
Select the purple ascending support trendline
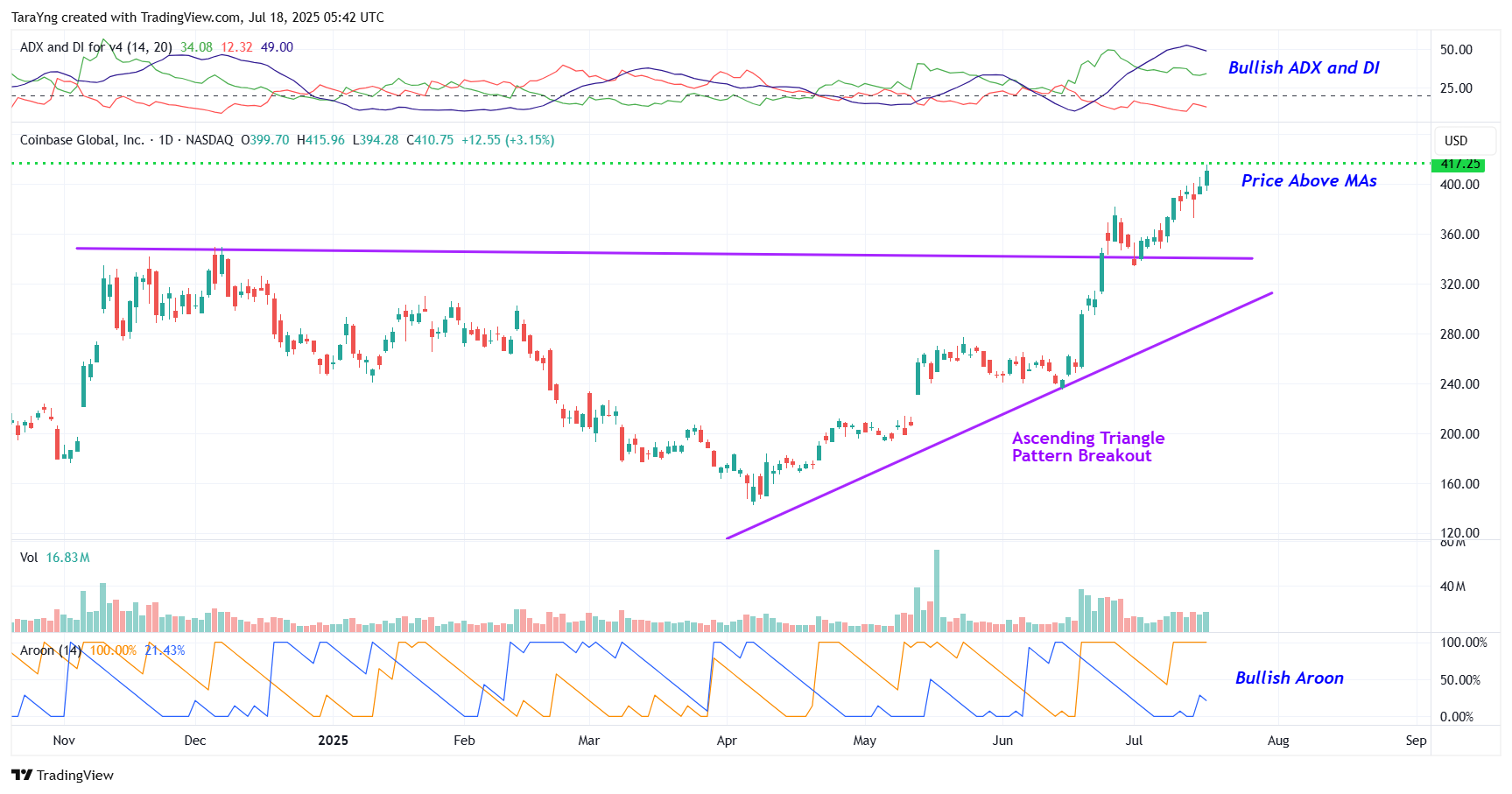pyautogui.click(x=998, y=416)
